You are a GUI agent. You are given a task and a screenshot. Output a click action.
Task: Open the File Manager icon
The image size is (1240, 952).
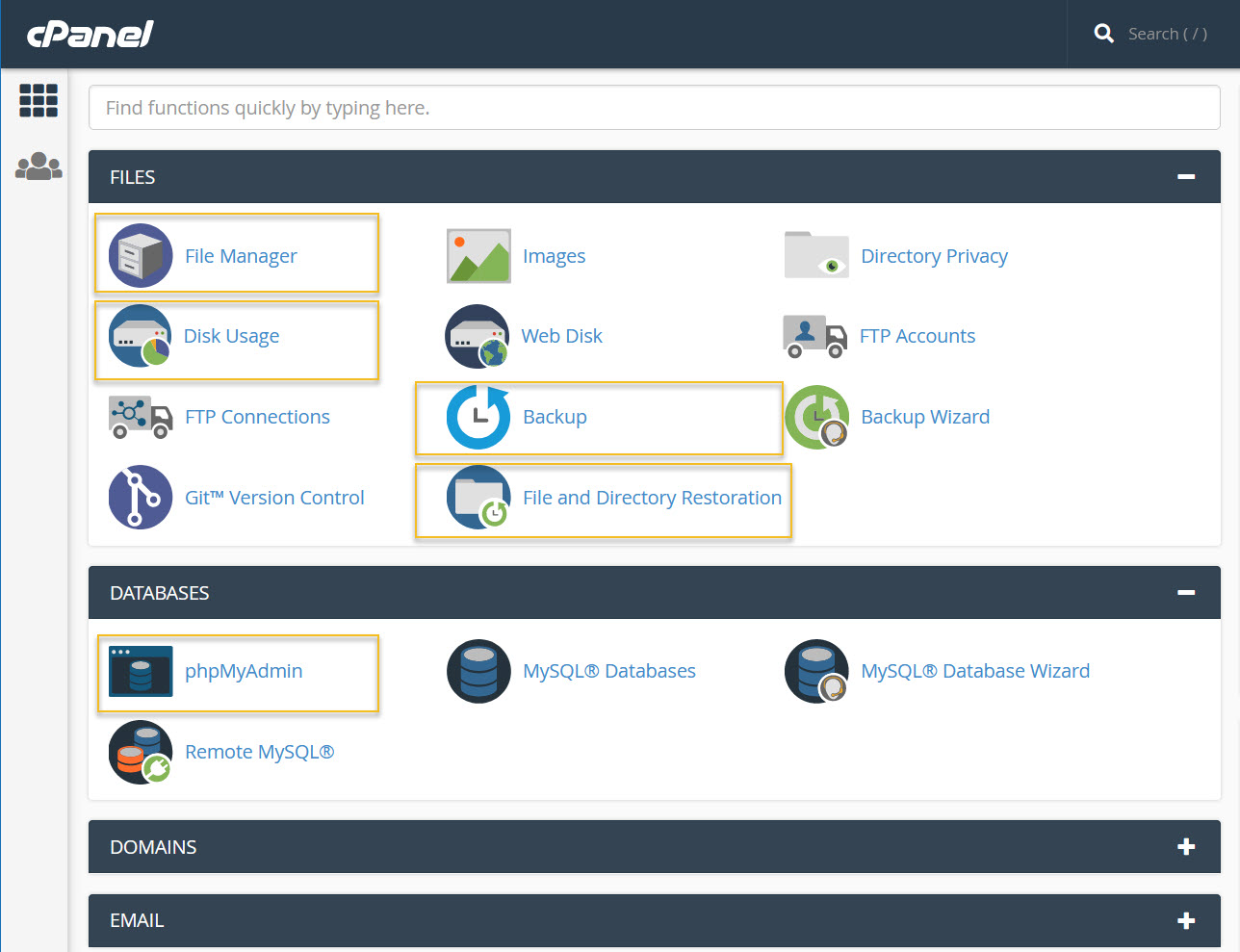[141, 256]
